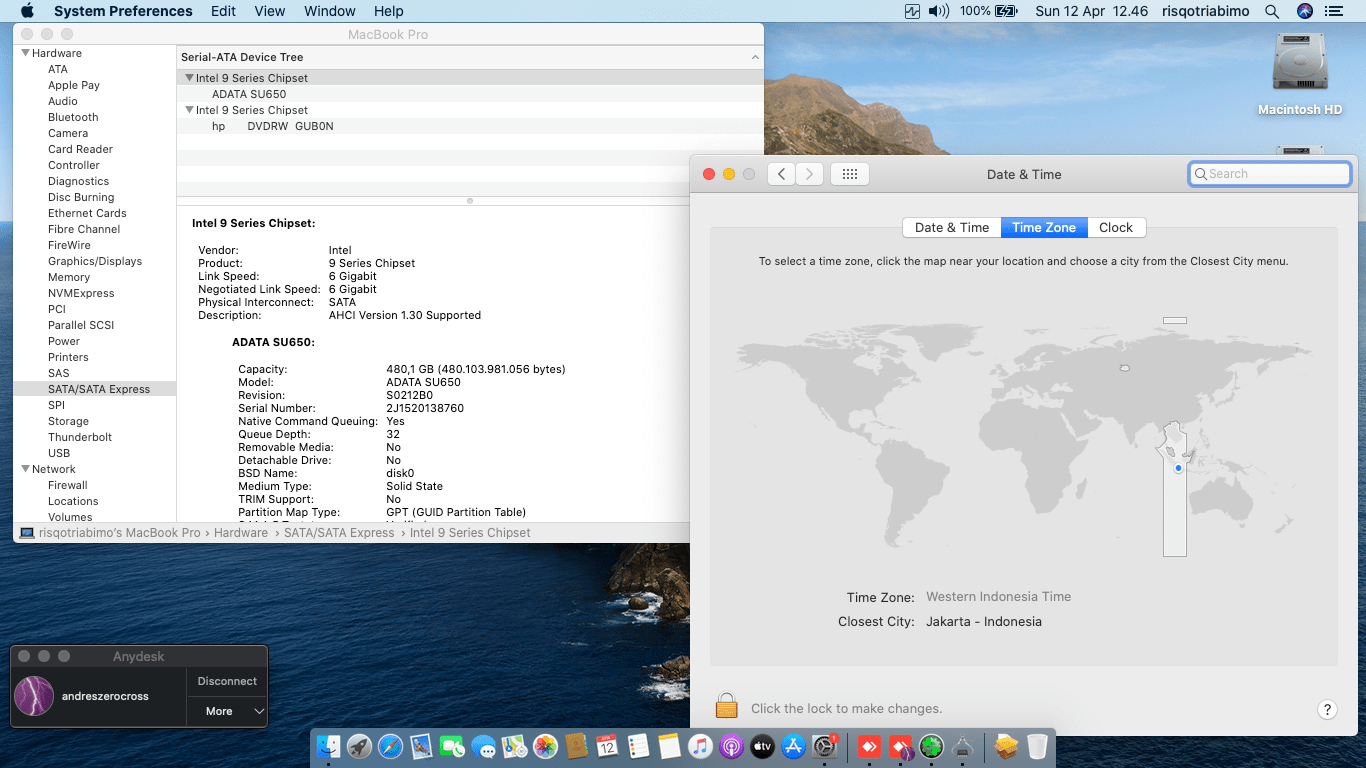Collapse the Intel 9 Series Chipset containing hp DVDRW
1366x768 pixels.
tap(189, 110)
